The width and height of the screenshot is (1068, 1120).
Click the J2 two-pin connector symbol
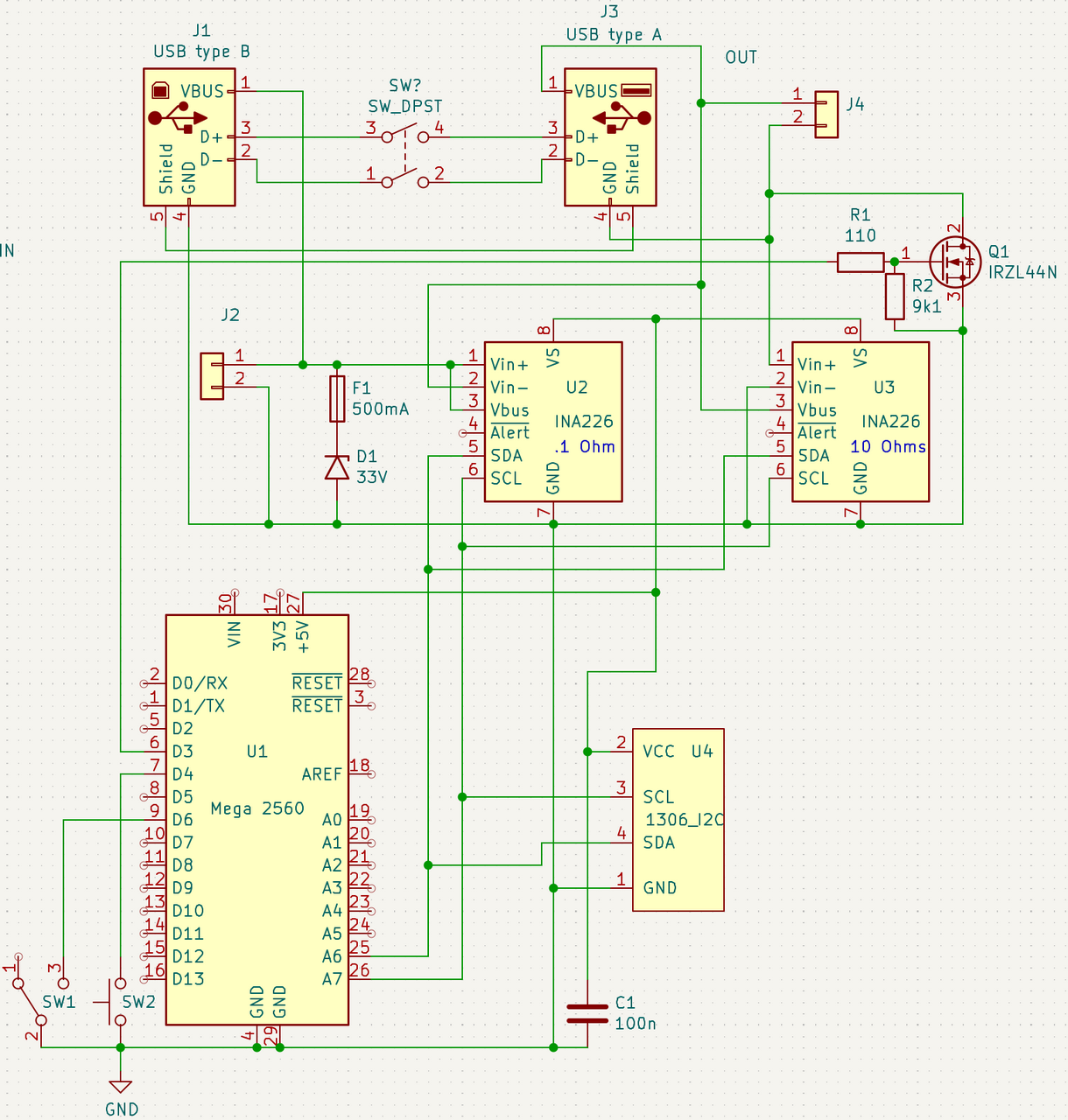(x=212, y=375)
